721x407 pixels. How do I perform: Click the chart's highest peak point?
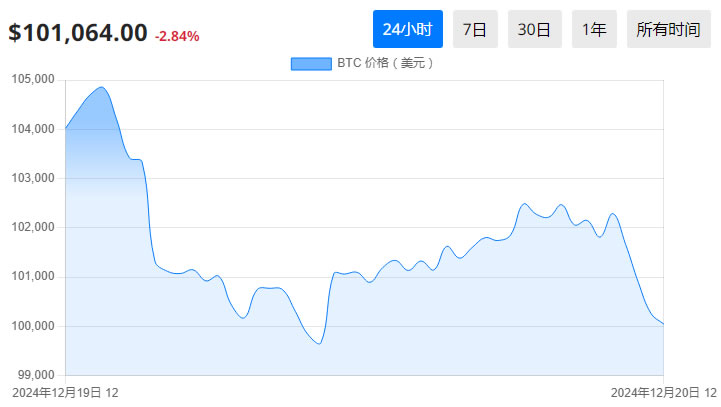coord(100,87)
